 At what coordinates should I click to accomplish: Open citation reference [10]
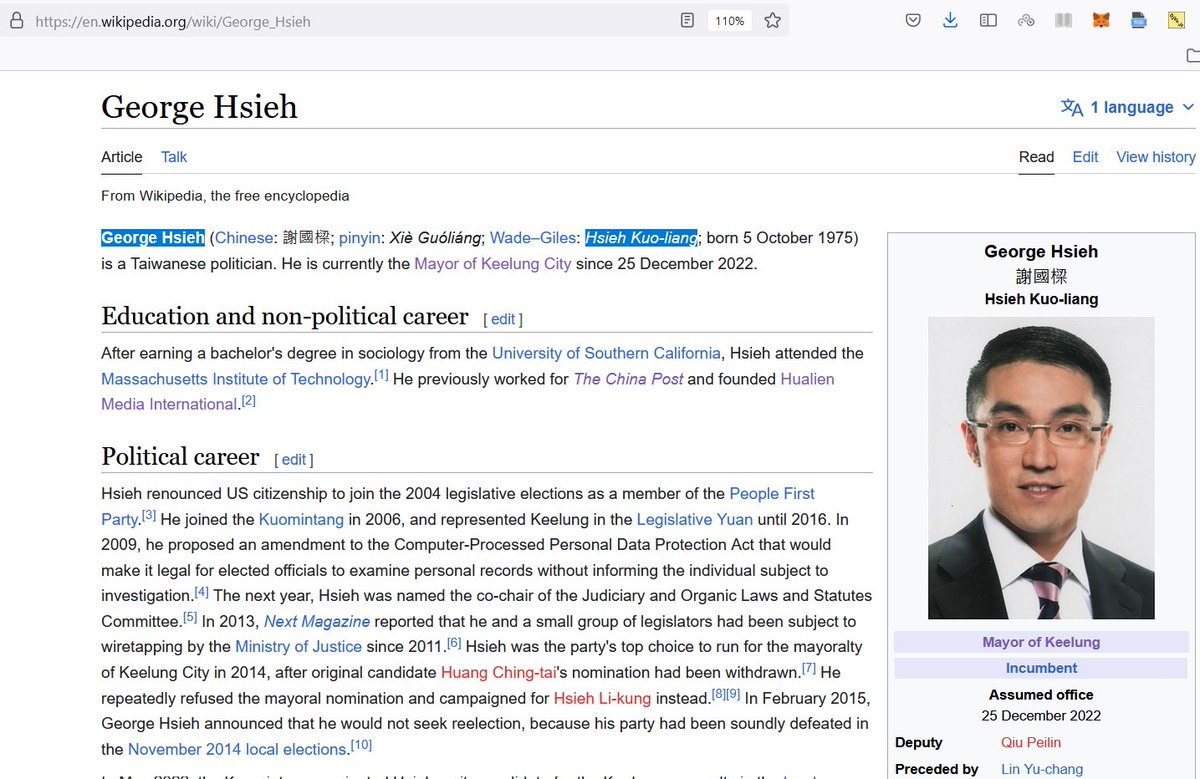(x=361, y=745)
